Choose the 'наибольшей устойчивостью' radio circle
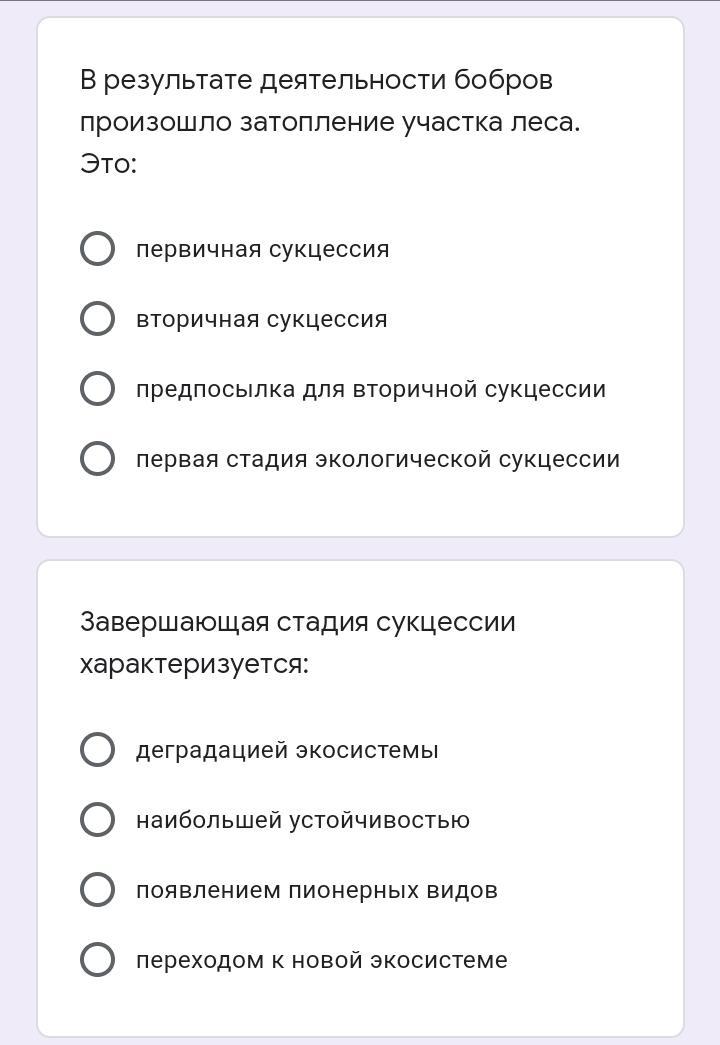The image size is (720, 1045). pyautogui.click(x=97, y=820)
